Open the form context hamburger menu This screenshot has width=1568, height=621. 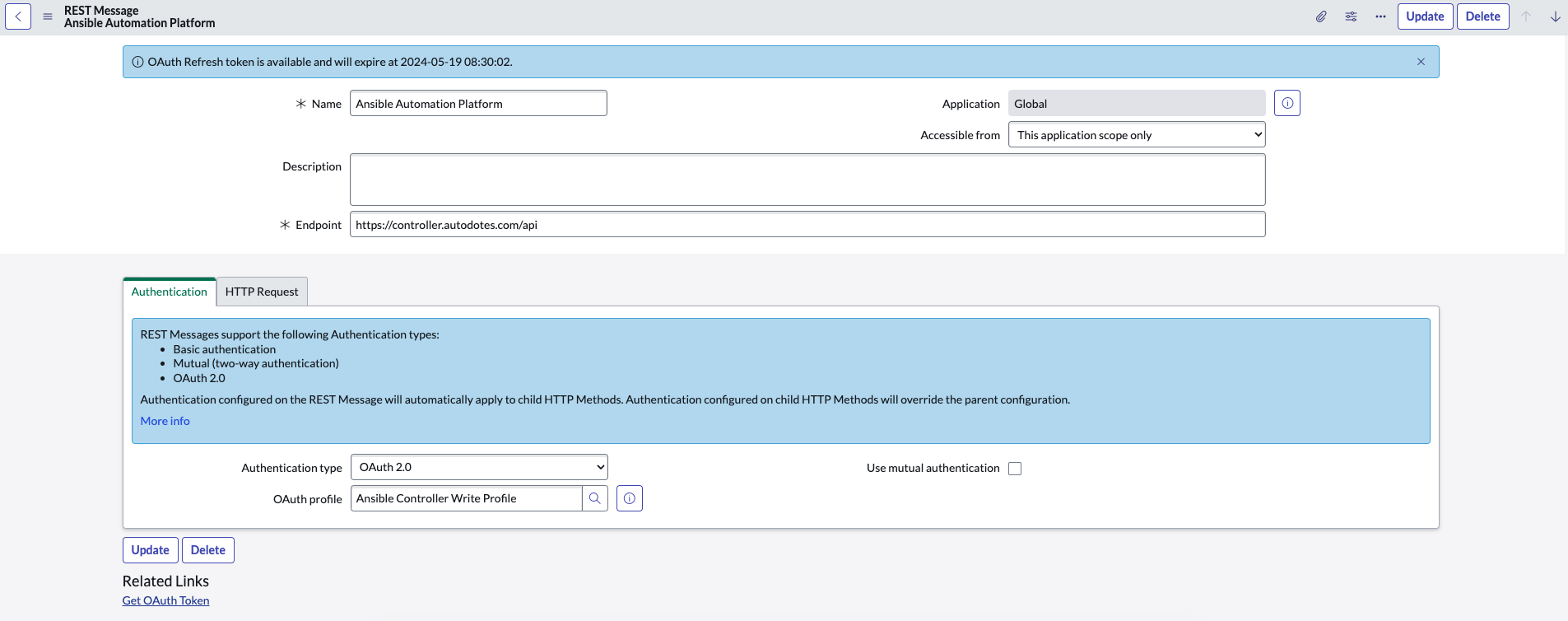(x=48, y=16)
